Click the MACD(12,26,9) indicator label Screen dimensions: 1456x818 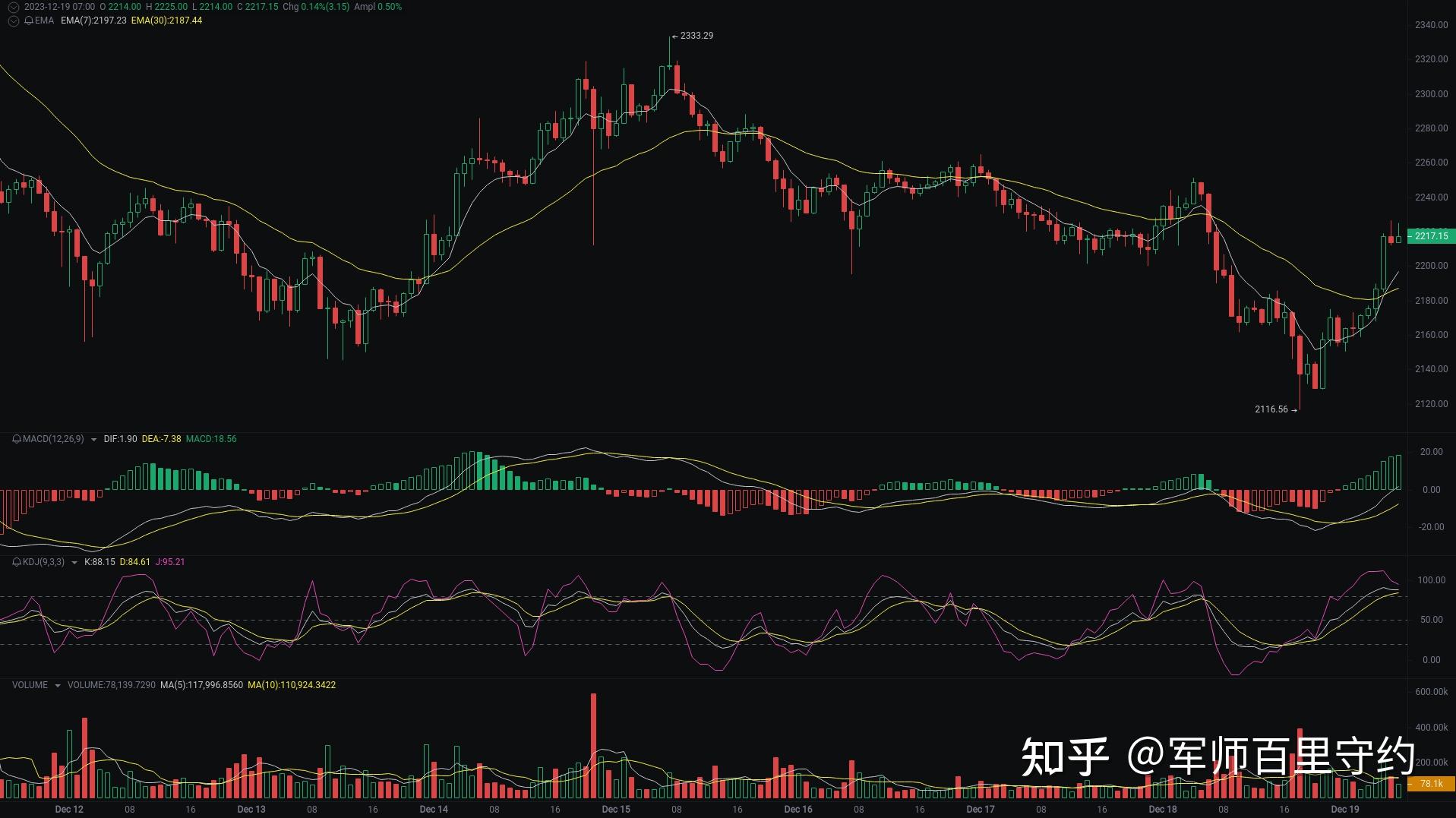click(53, 439)
